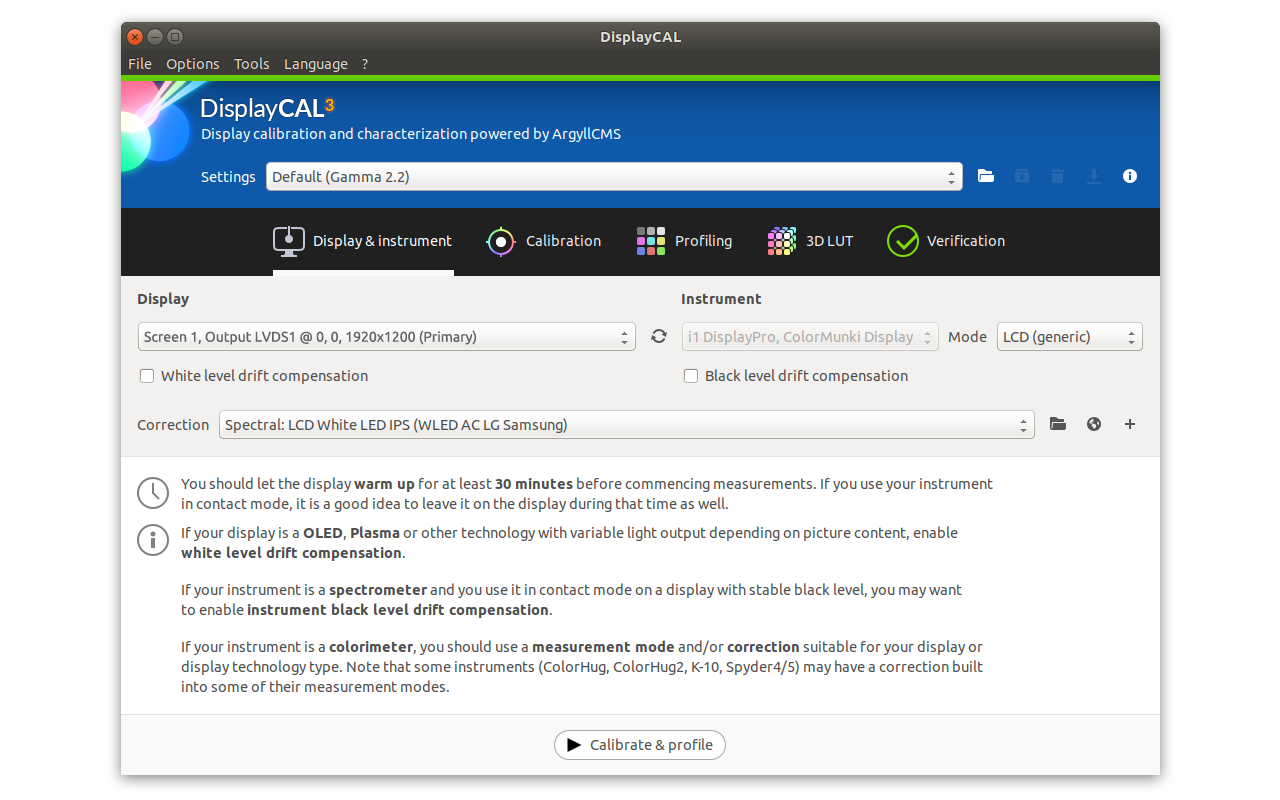The image size is (1280, 800).
Task: Go to the Verification tab
Action: point(946,241)
